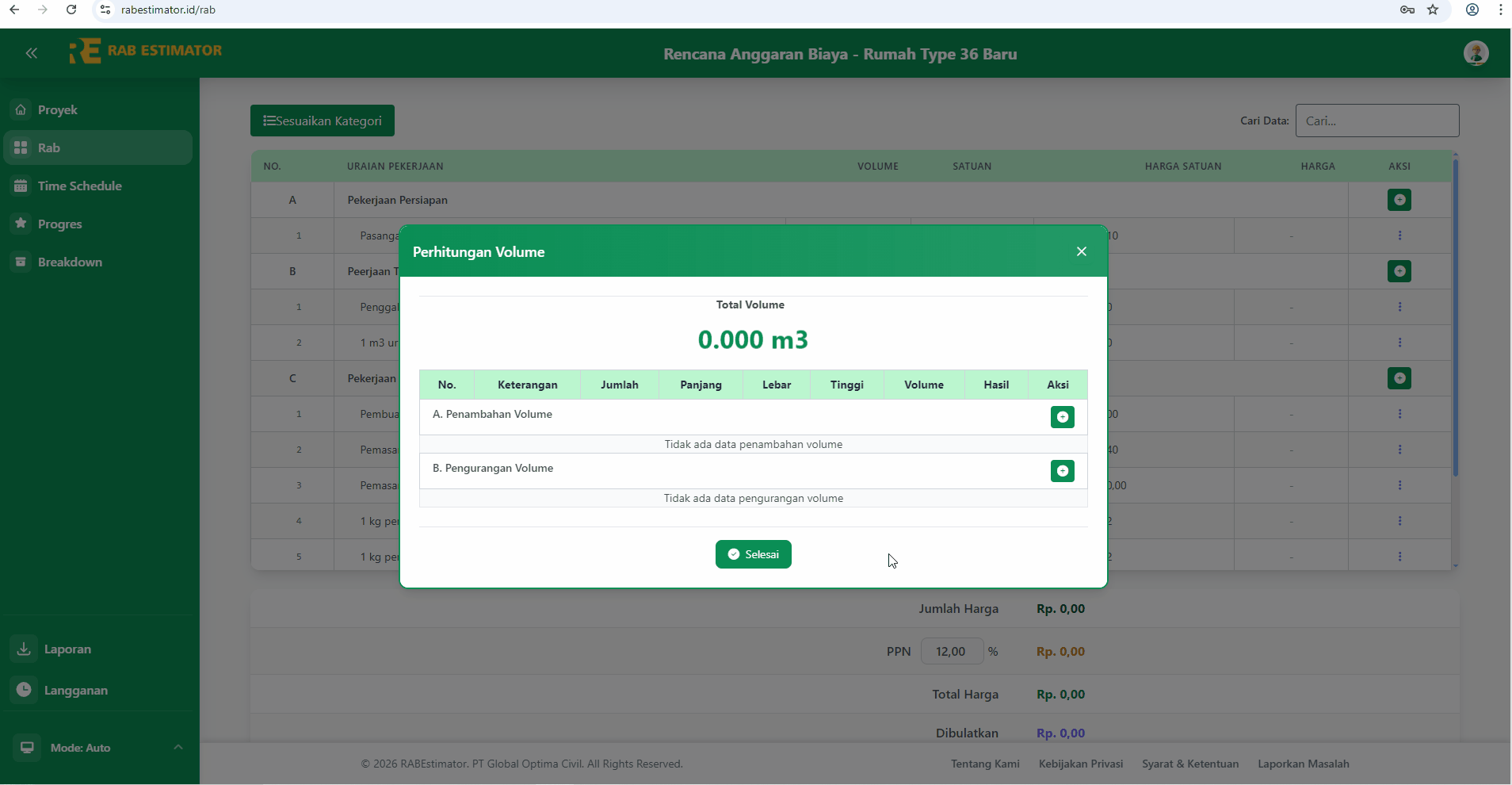Image resolution: width=1512 pixels, height=785 pixels.
Task: Collapse Mode: Auto panel with chevron
Action: point(178,747)
